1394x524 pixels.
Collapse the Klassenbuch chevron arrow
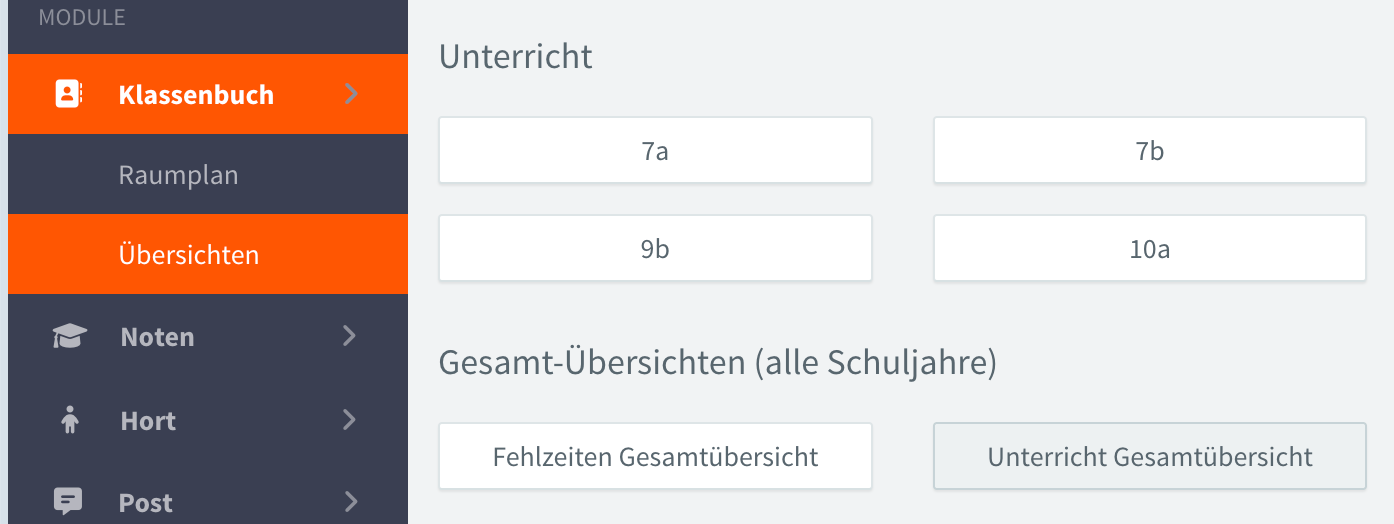point(350,94)
